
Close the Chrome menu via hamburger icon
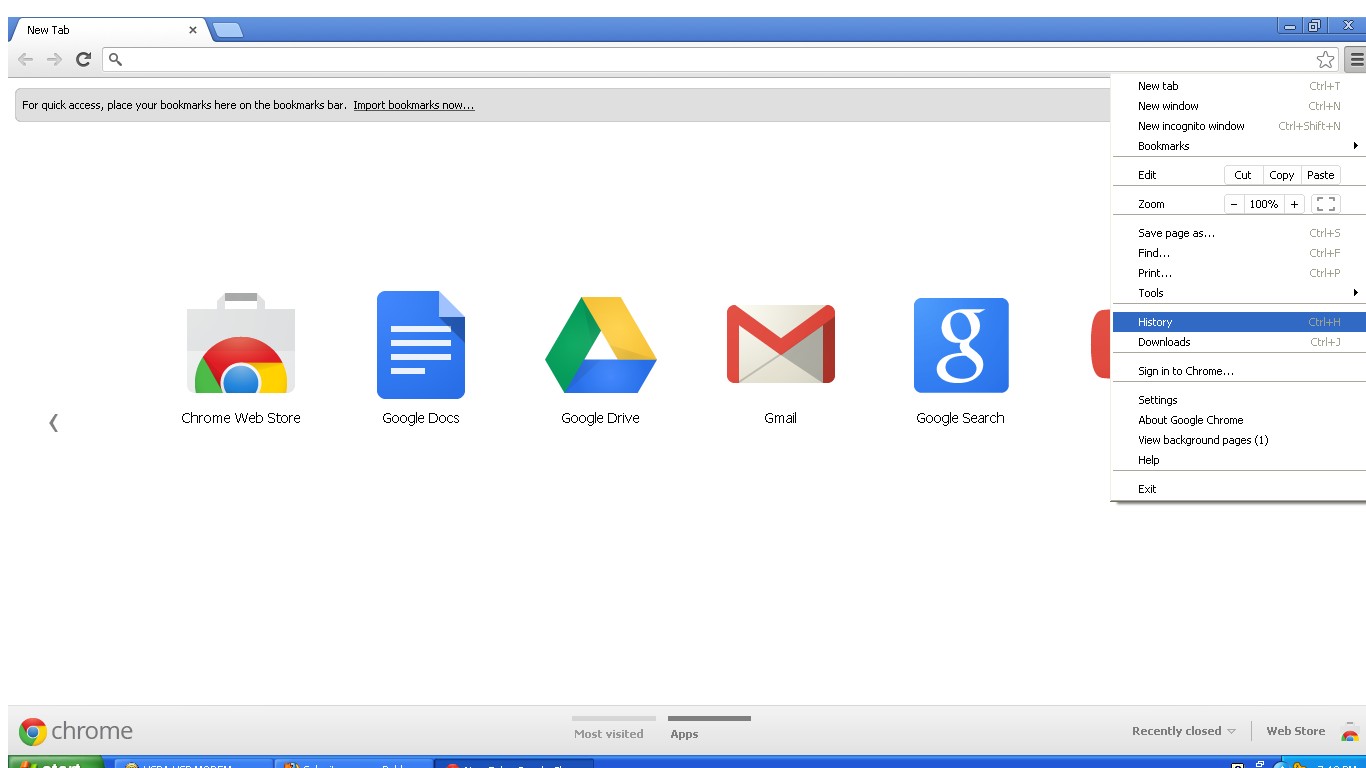tap(1355, 60)
